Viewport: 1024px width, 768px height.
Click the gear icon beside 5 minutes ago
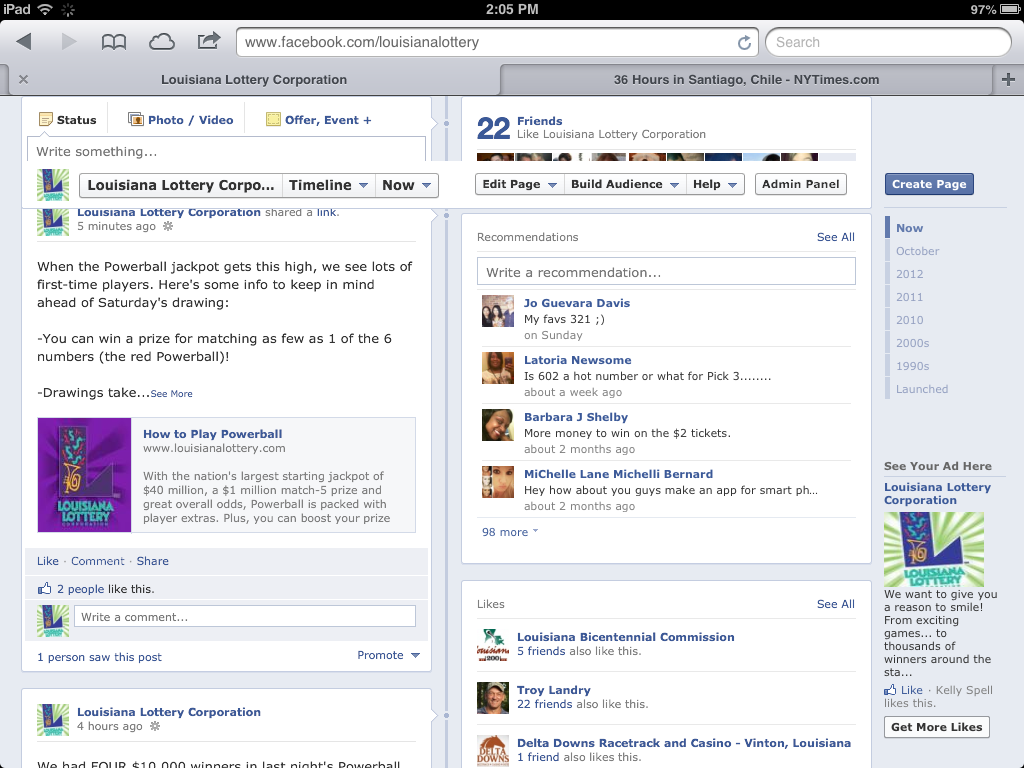pos(168,227)
